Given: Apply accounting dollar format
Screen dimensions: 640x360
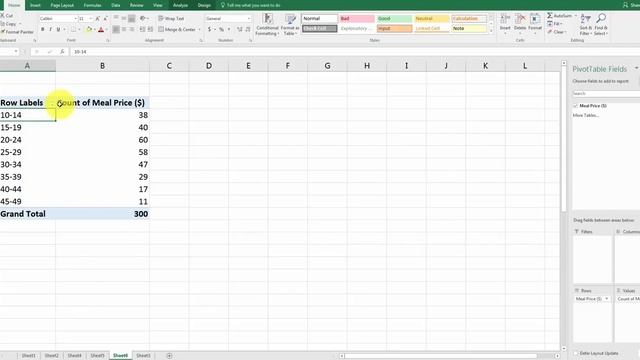Looking at the screenshot, I should coord(209,29).
